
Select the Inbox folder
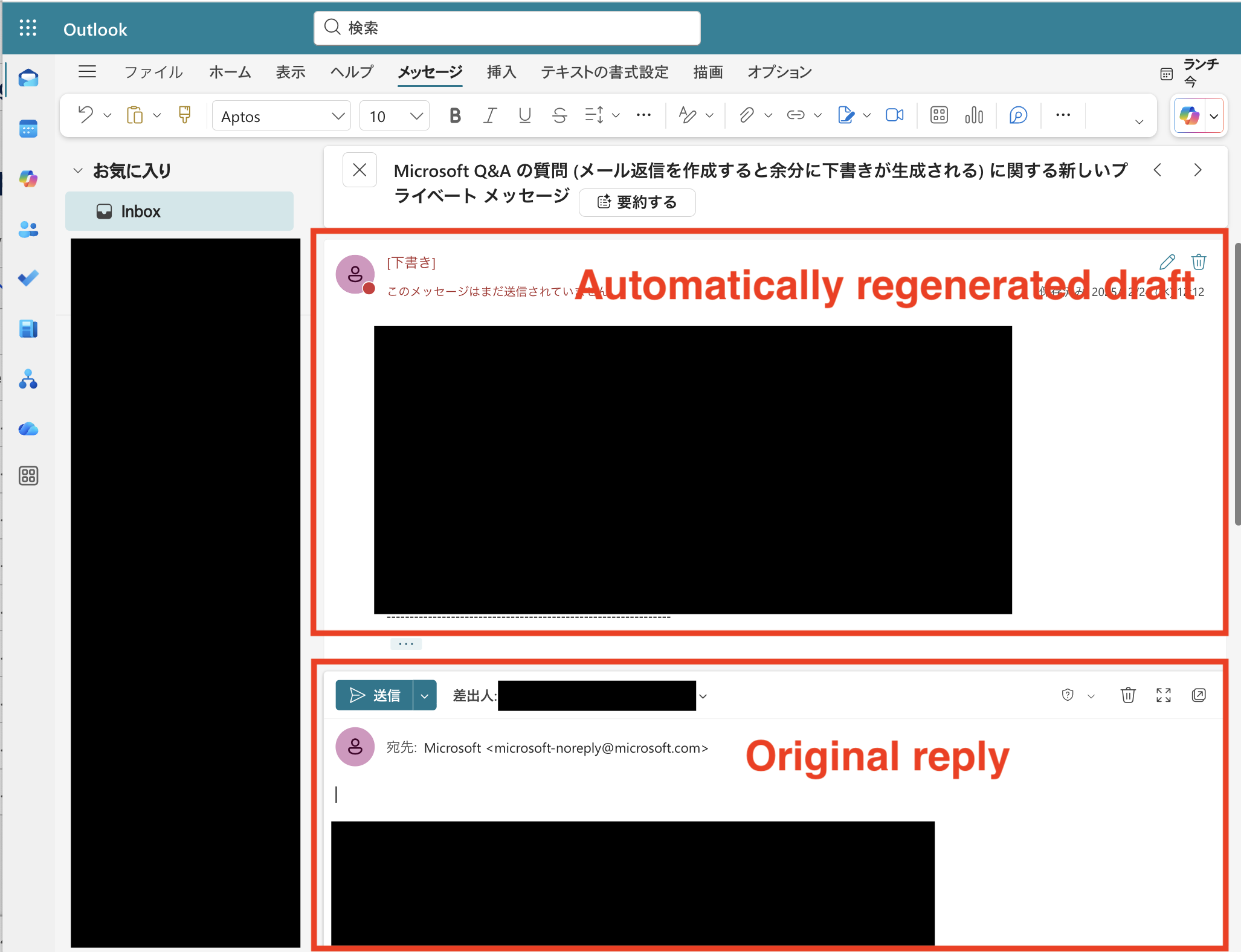tap(179, 211)
